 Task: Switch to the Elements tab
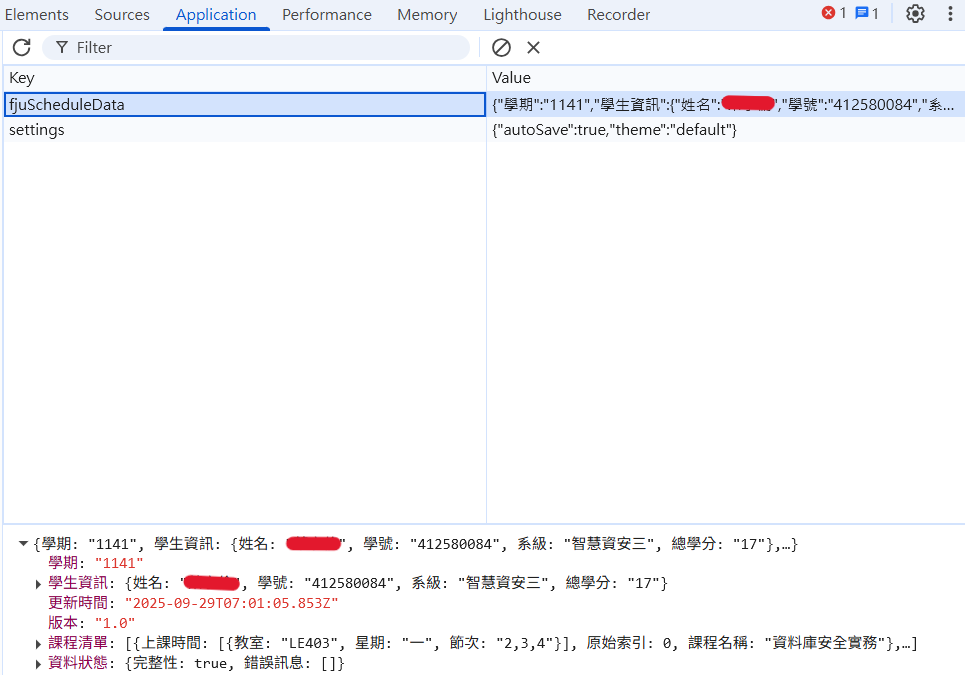[36, 15]
